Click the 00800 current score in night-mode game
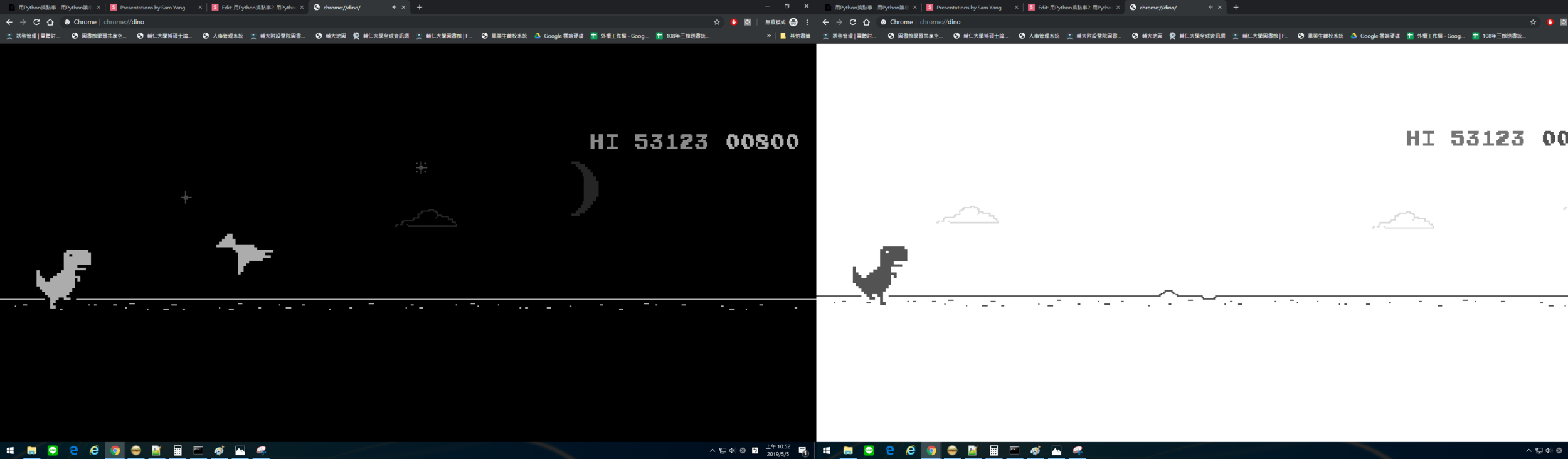Screen dimensions: 1568x459 click(x=763, y=142)
